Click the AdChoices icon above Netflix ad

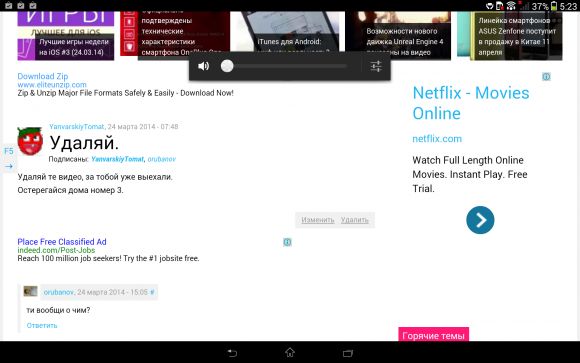(546, 77)
